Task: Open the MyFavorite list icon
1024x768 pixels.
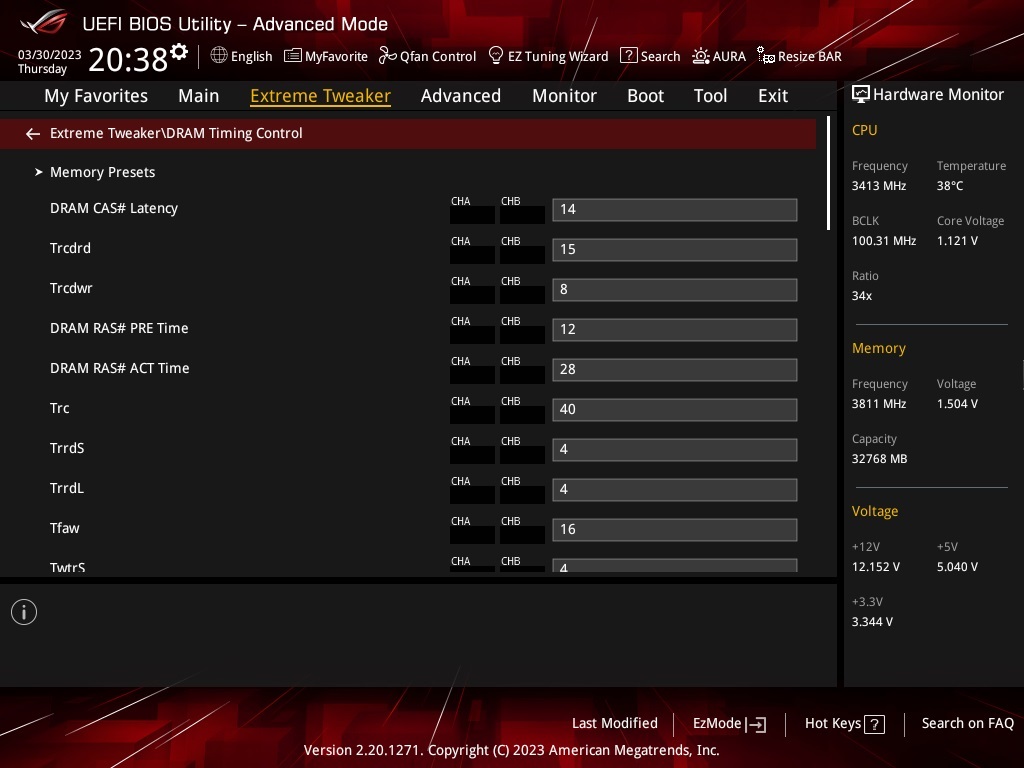Action: 293,56
